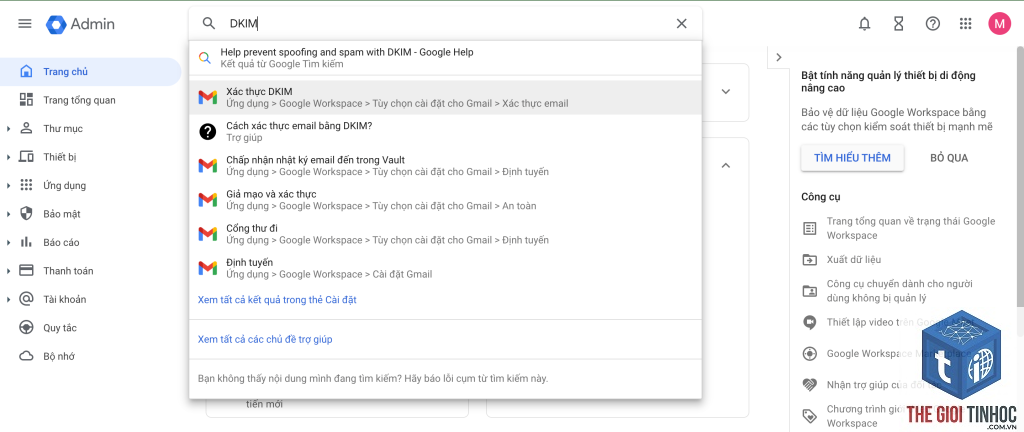Expand the Thiết bị menu arrow
1024x432 pixels.
coord(8,157)
